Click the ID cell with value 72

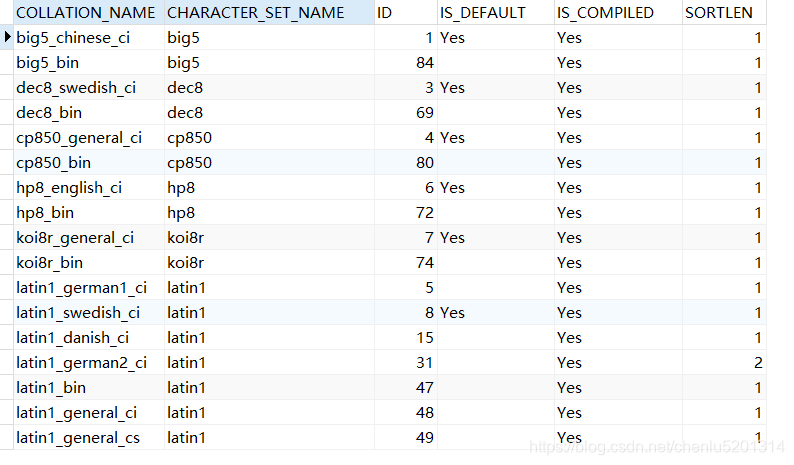(x=406, y=212)
